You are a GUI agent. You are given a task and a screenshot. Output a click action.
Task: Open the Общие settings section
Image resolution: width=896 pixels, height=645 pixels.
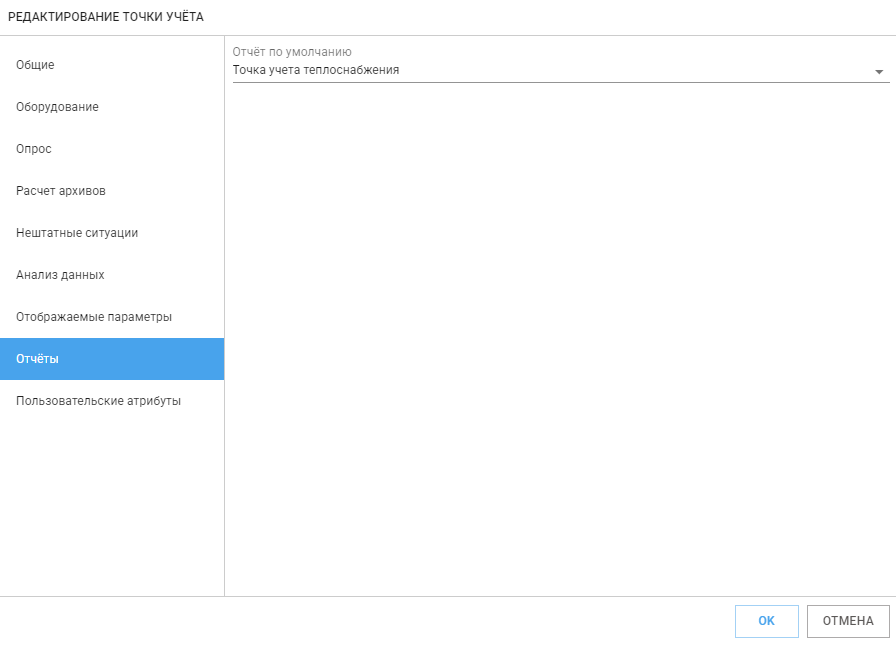[112, 65]
